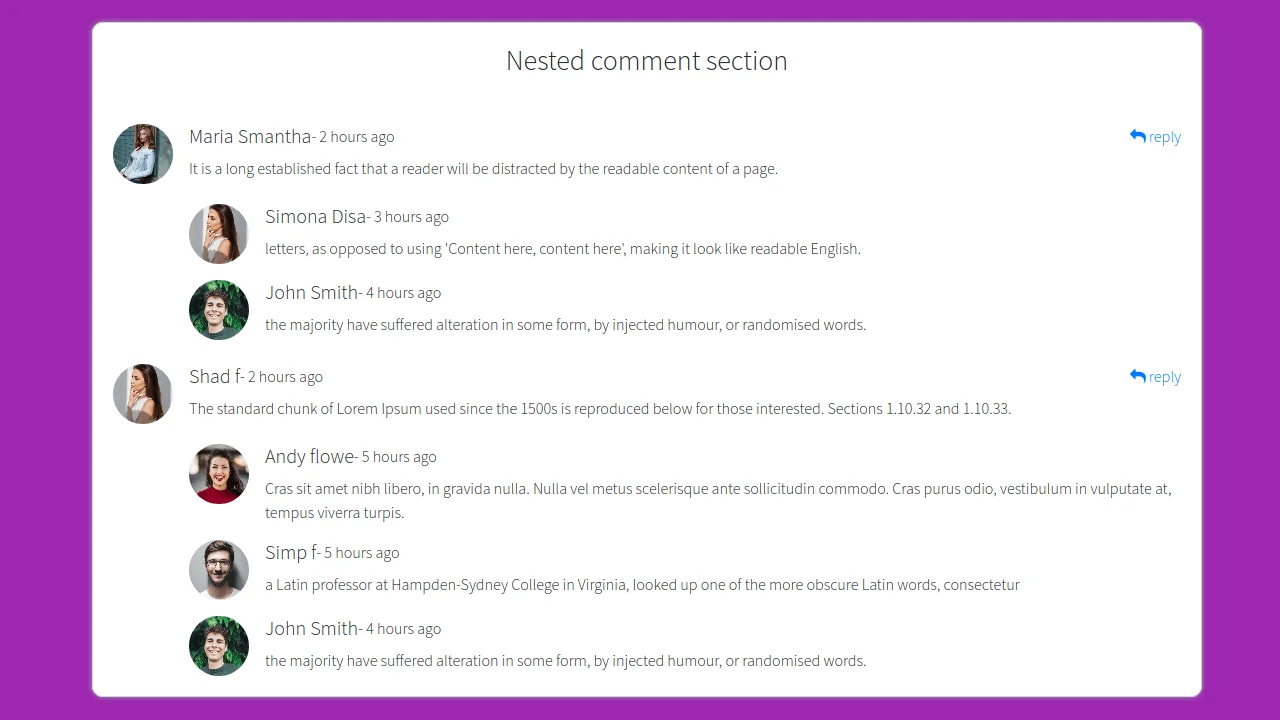
Task: Click the '5 hours ago' timestamp on Andy's comment
Action: (x=399, y=456)
